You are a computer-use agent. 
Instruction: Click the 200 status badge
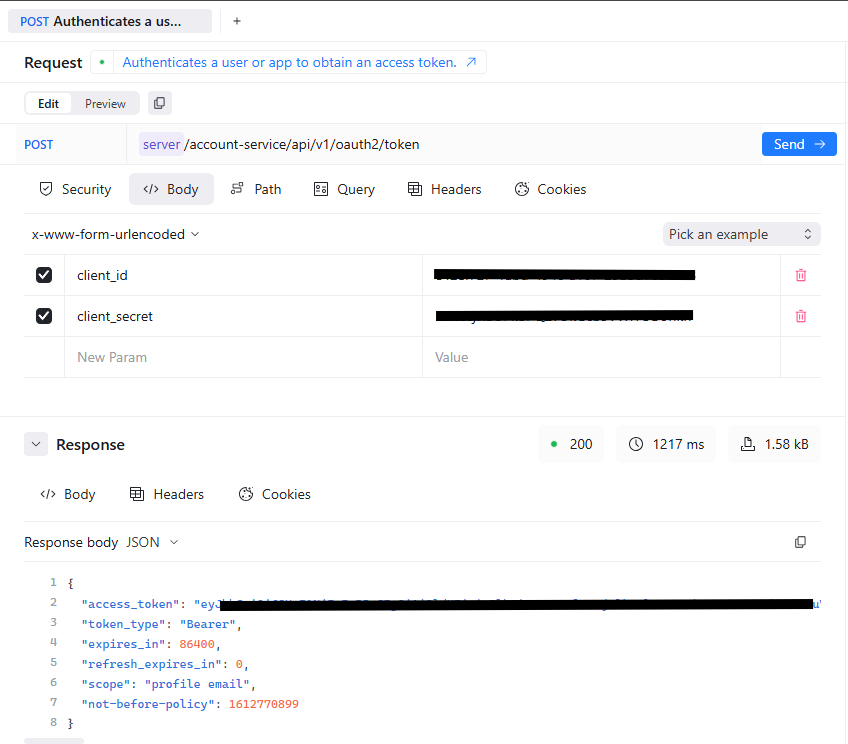tap(571, 444)
